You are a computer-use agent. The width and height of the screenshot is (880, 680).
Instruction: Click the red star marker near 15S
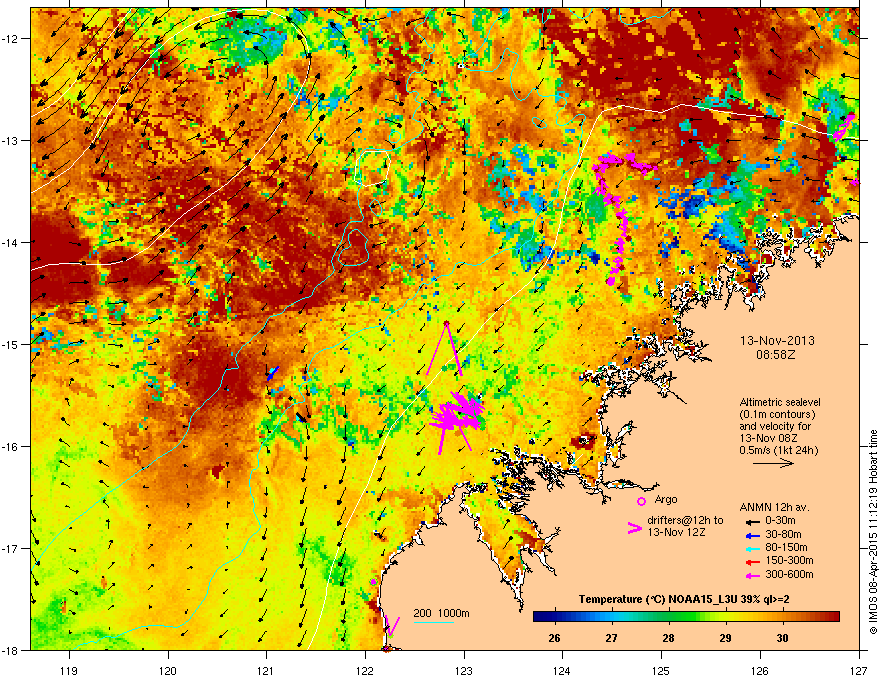coord(447,323)
